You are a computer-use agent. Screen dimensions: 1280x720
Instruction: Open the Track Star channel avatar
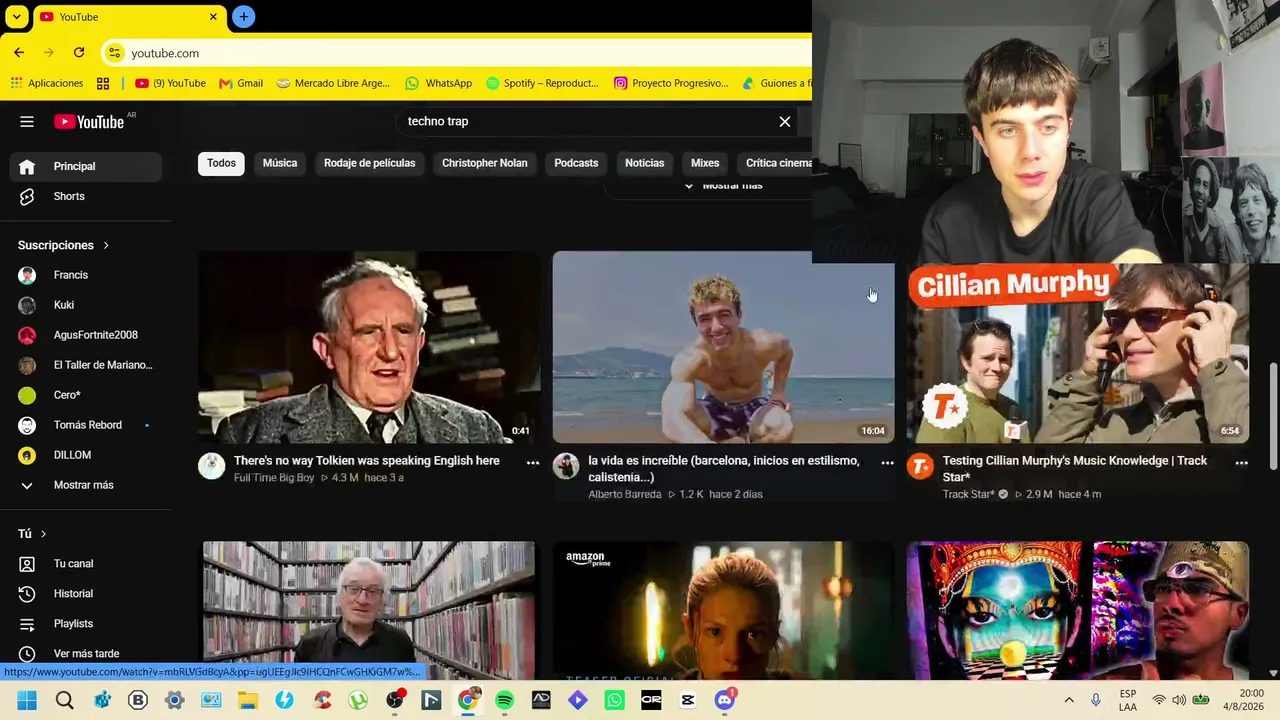[x=920, y=466]
